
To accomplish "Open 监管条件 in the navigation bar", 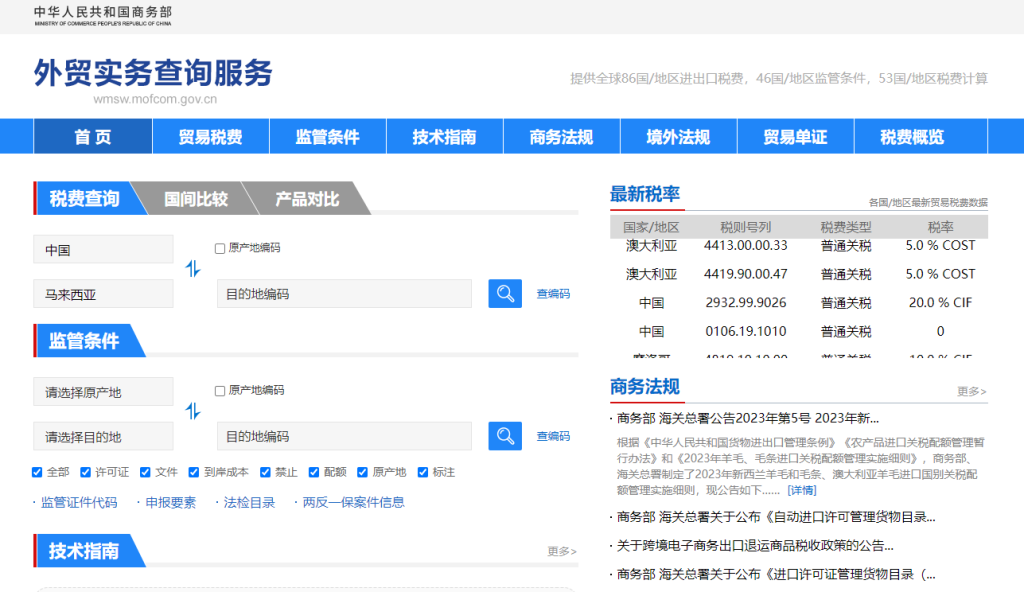I will (x=327, y=137).
